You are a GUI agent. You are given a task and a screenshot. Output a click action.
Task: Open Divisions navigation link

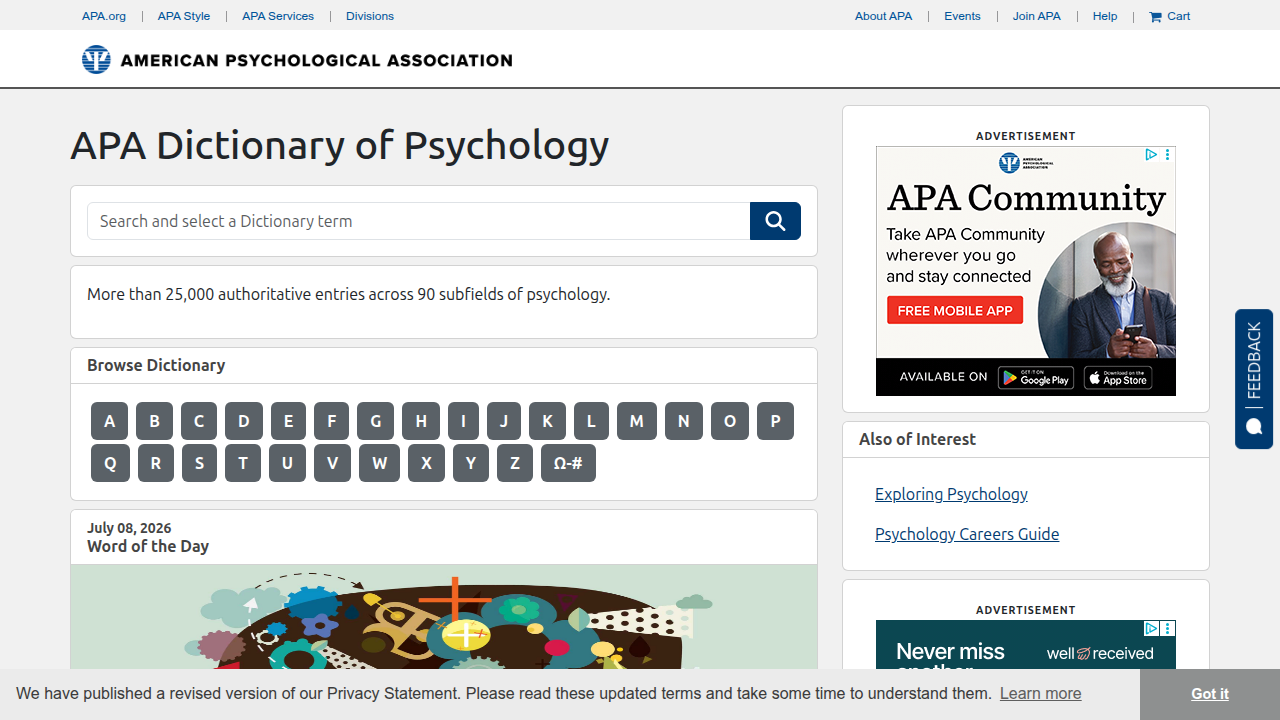[x=370, y=16]
